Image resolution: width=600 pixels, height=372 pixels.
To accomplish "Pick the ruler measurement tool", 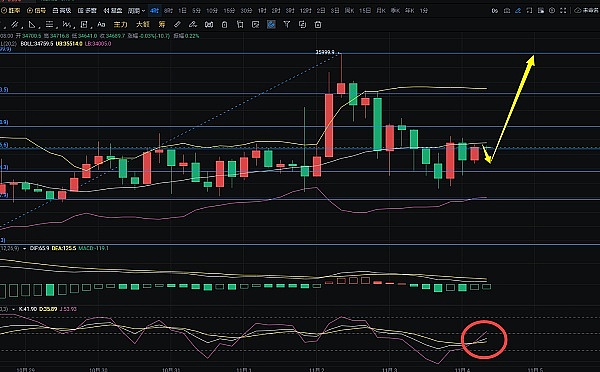I will coord(177,24).
